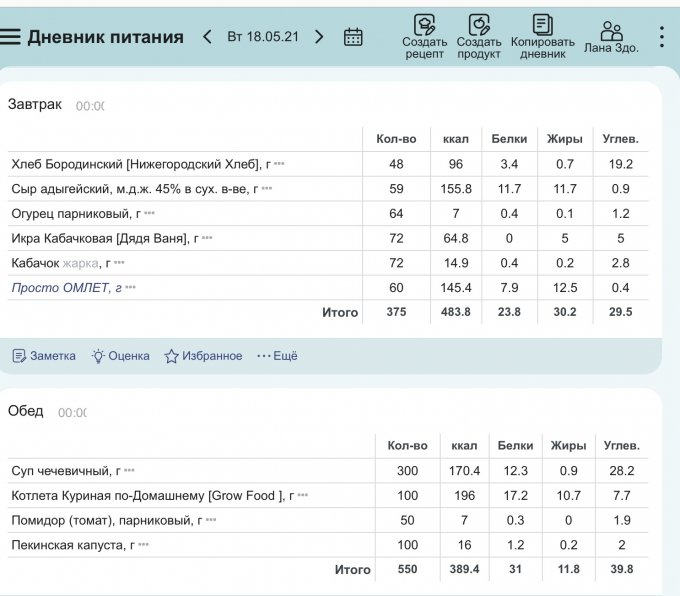Edit the breakfast time 00:00
This screenshot has height=596, width=680.
(x=89, y=106)
